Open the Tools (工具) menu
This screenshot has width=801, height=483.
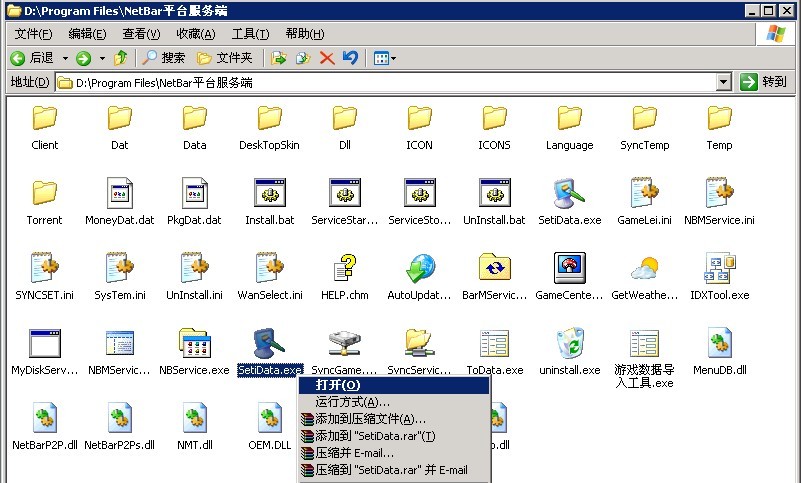click(x=250, y=34)
